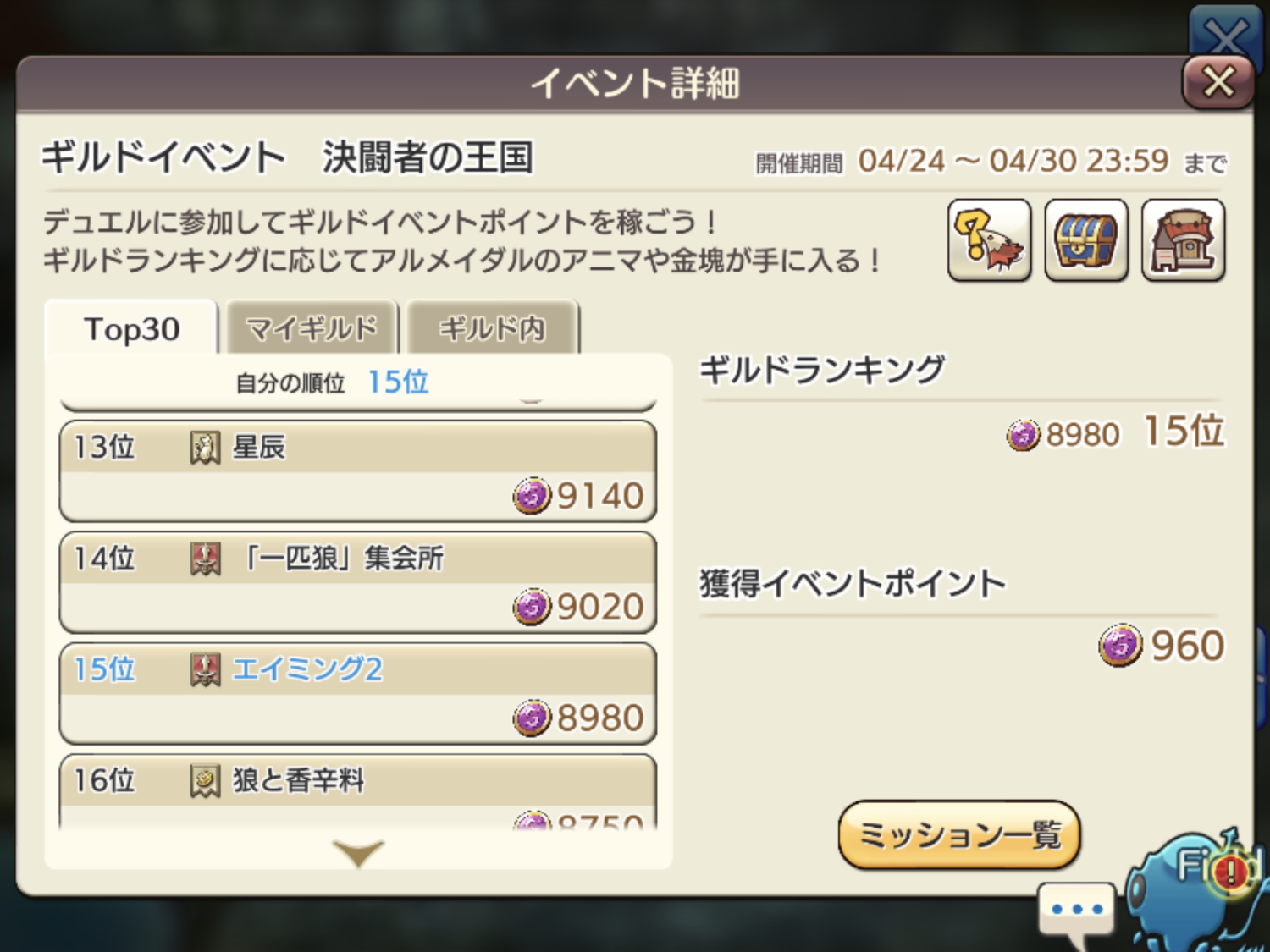1270x952 pixels.
Task: Click the purple coin beside 960 points
Action: tap(1120, 646)
